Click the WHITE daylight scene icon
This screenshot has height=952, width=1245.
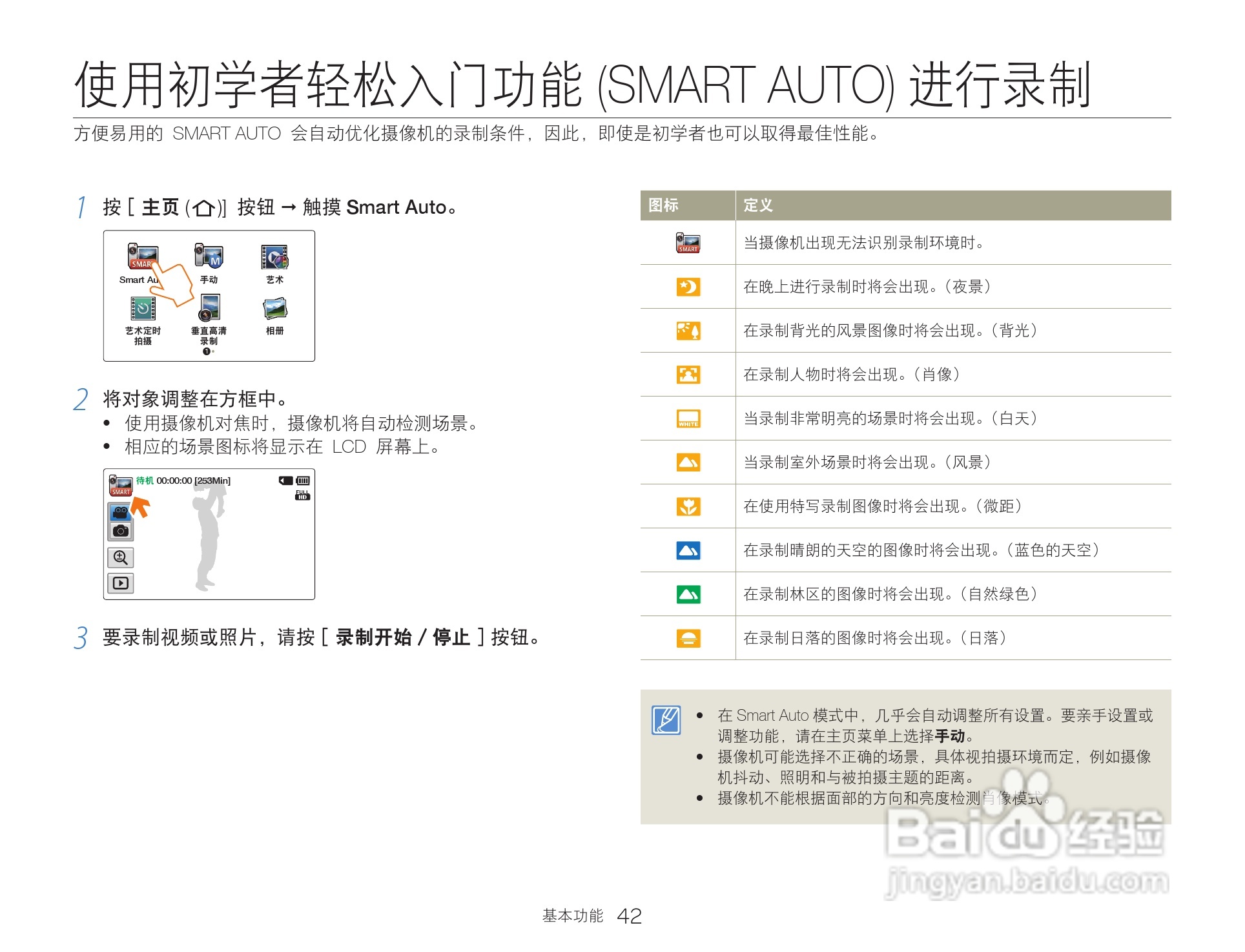[688, 419]
